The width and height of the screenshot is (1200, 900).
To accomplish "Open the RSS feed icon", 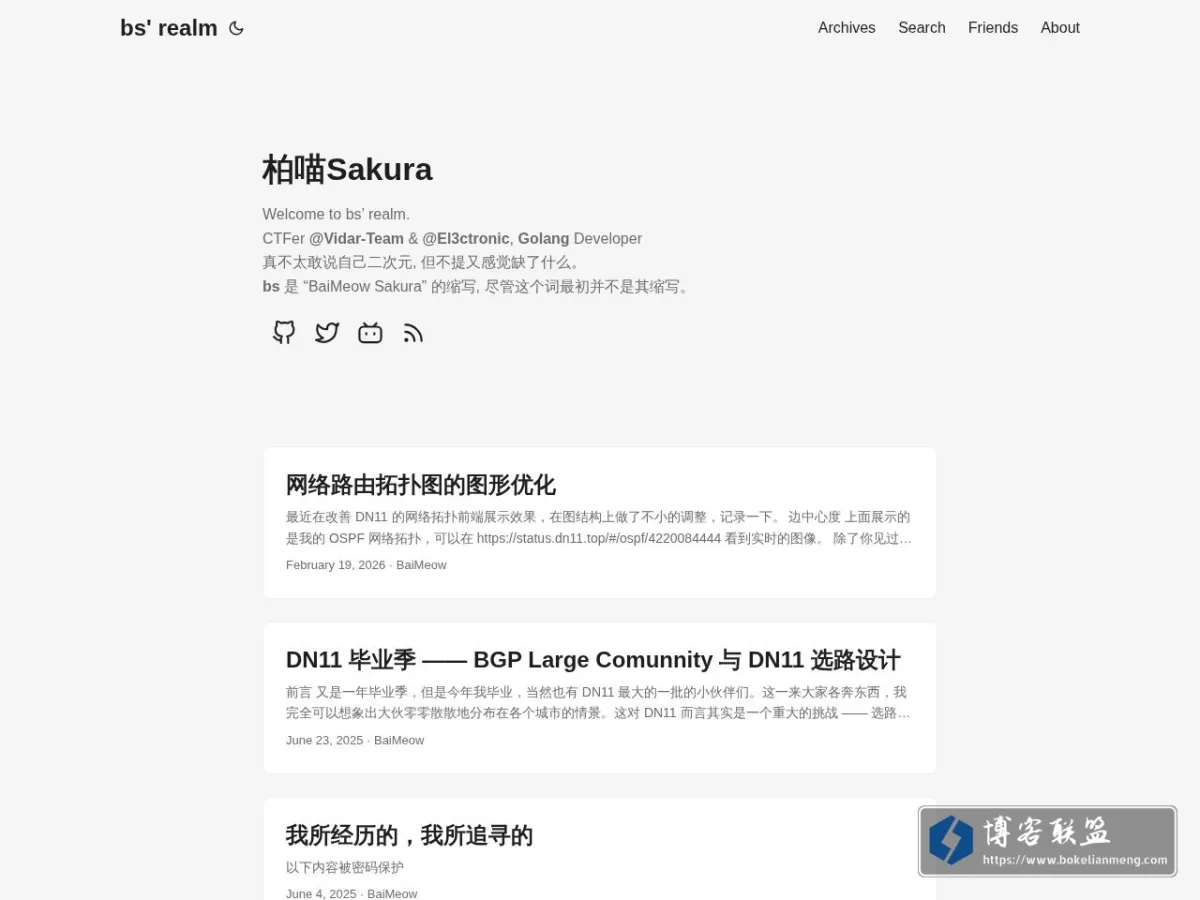I will (x=413, y=333).
